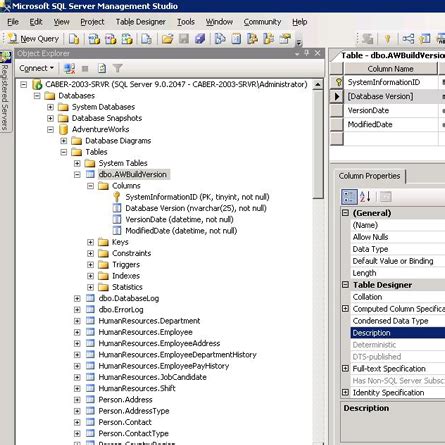Select SystemInformationID column in the tree
This screenshot has width=445, height=445.
pyautogui.click(x=197, y=197)
